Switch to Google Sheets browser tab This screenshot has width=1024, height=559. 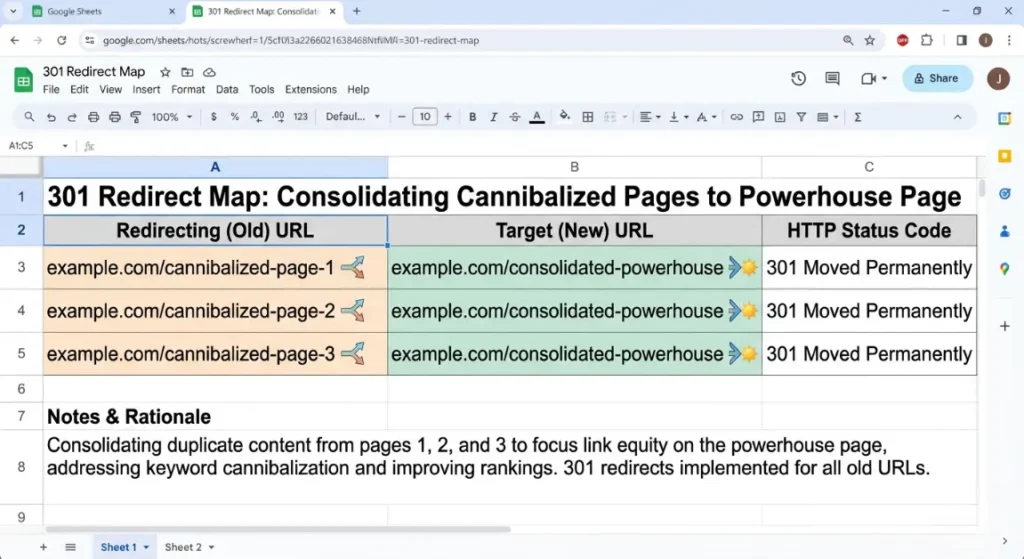[x=104, y=11]
